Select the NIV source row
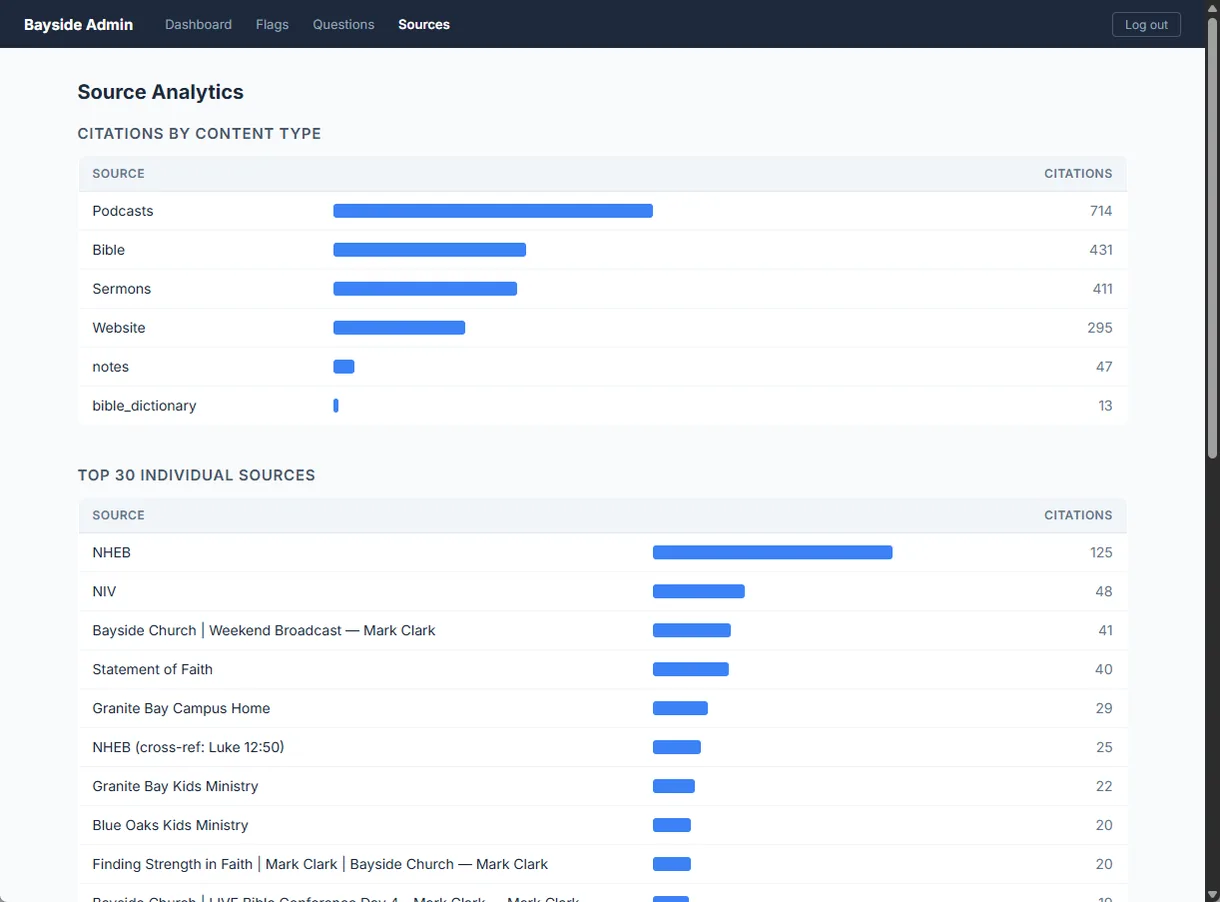This screenshot has height=902, width=1220. tap(602, 591)
